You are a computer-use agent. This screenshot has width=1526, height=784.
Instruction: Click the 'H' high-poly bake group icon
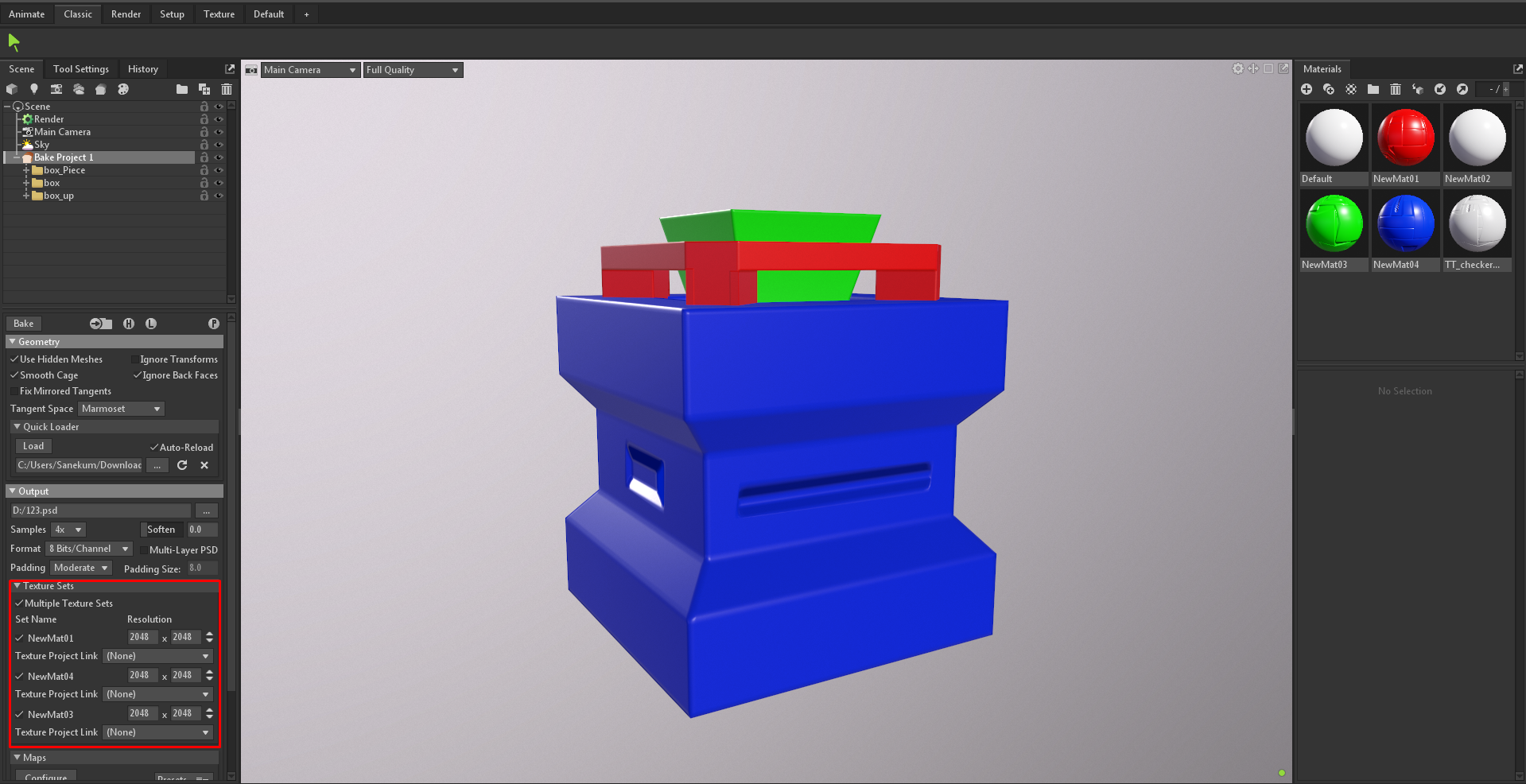[x=129, y=324]
